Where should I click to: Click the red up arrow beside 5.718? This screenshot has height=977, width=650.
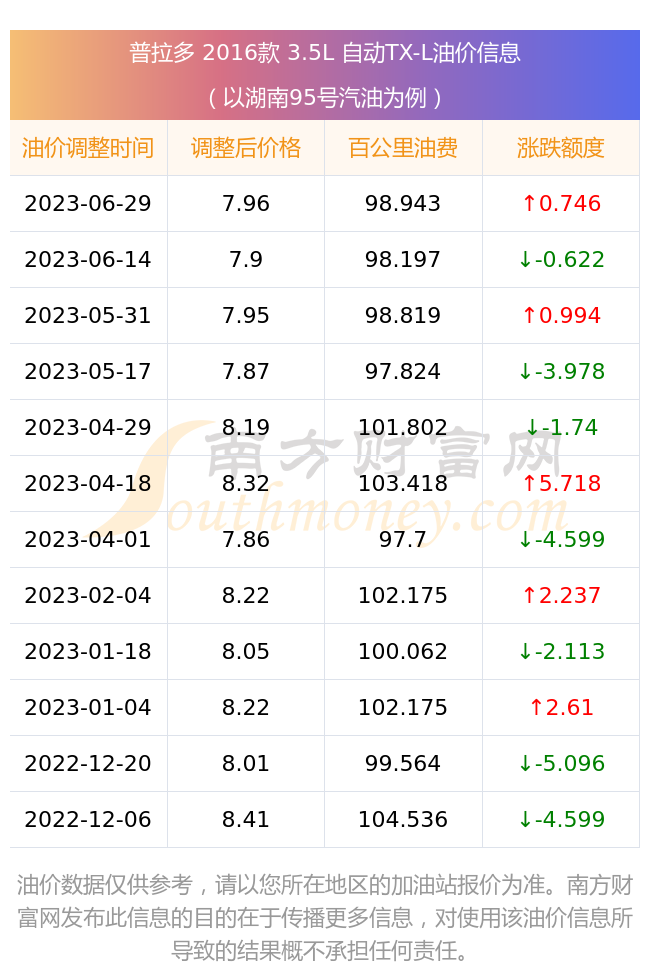529,484
